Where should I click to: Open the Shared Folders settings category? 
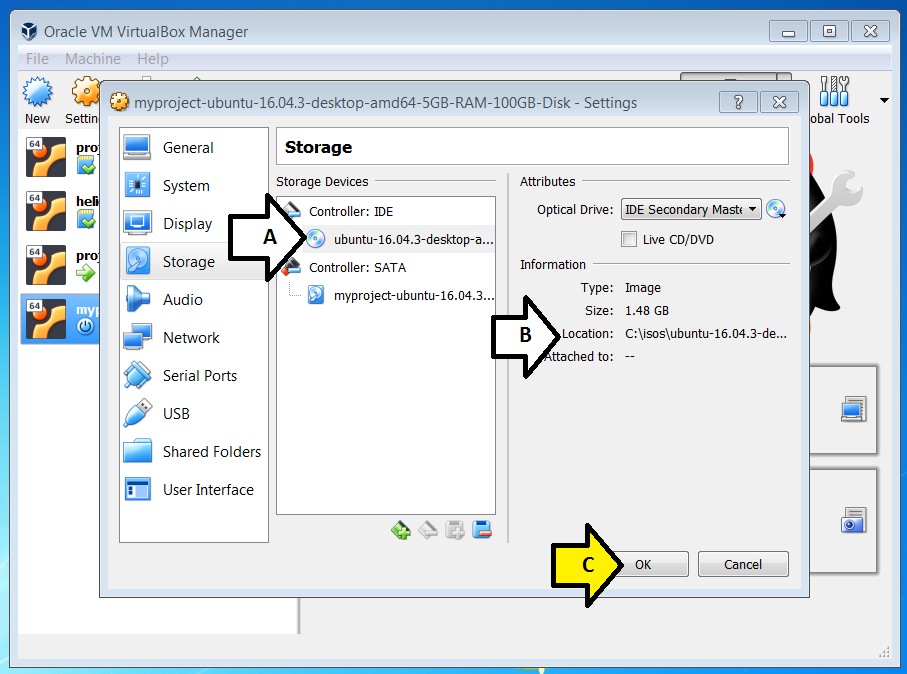(x=194, y=451)
